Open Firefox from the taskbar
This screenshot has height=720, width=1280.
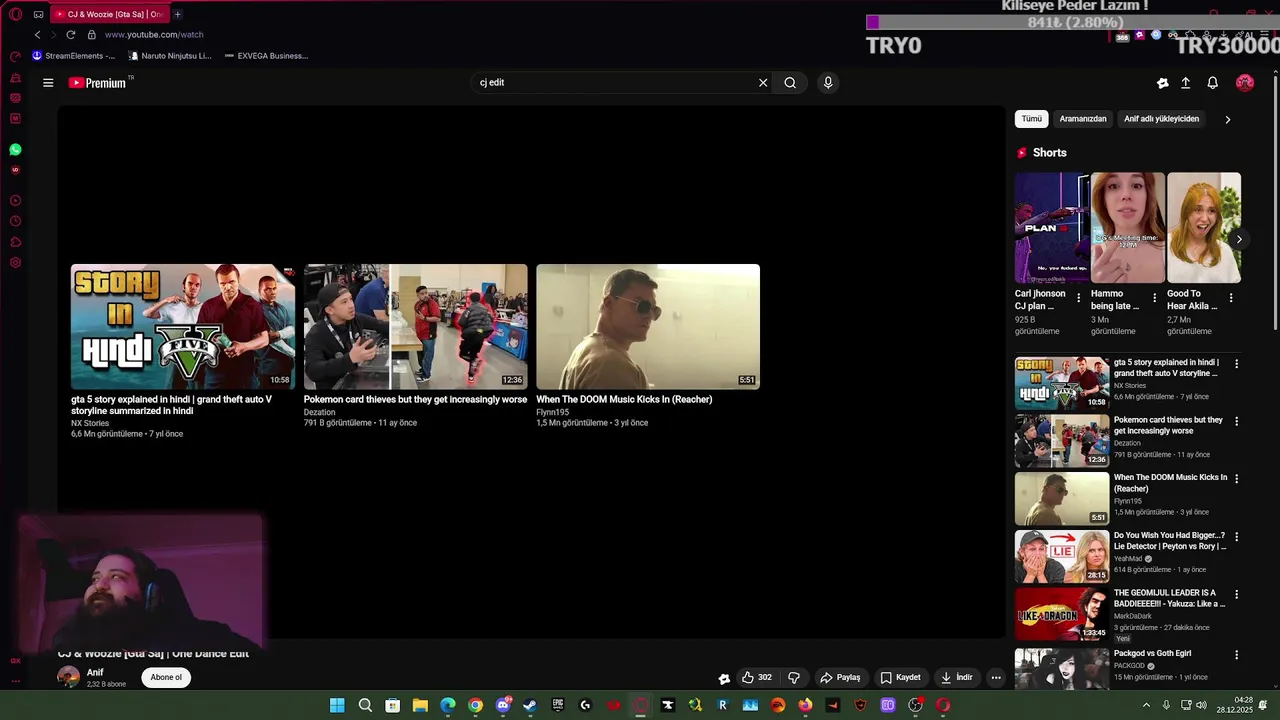click(805, 705)
